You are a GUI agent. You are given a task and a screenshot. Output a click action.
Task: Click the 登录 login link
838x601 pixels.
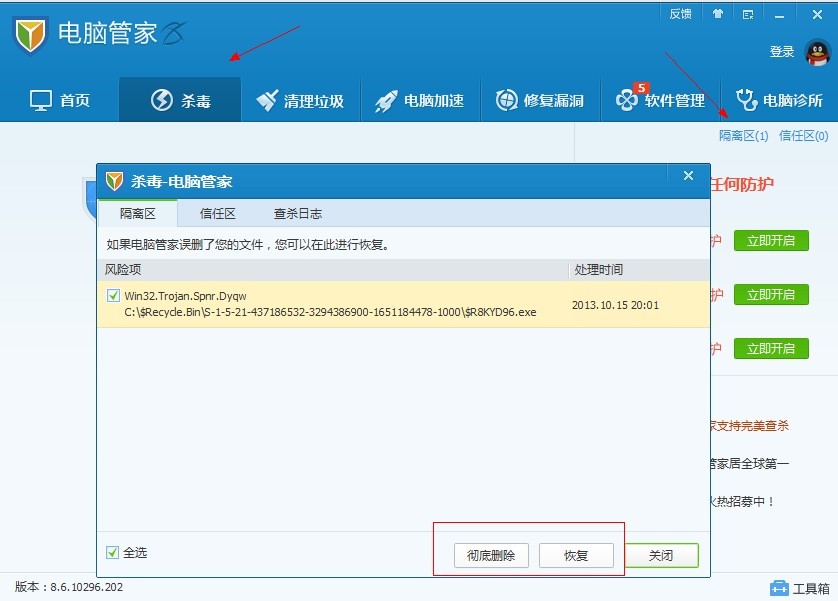(782, 52)
